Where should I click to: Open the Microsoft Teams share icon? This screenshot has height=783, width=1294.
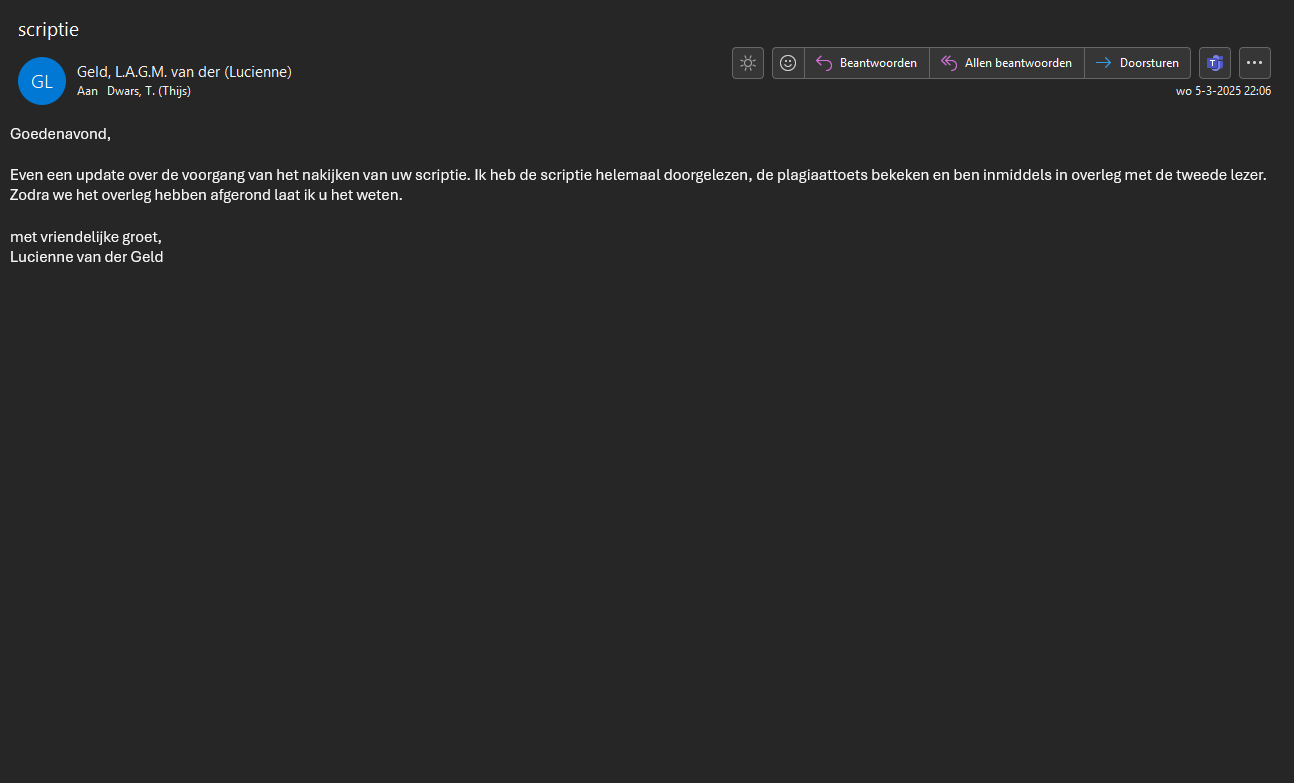point(1214,63)
